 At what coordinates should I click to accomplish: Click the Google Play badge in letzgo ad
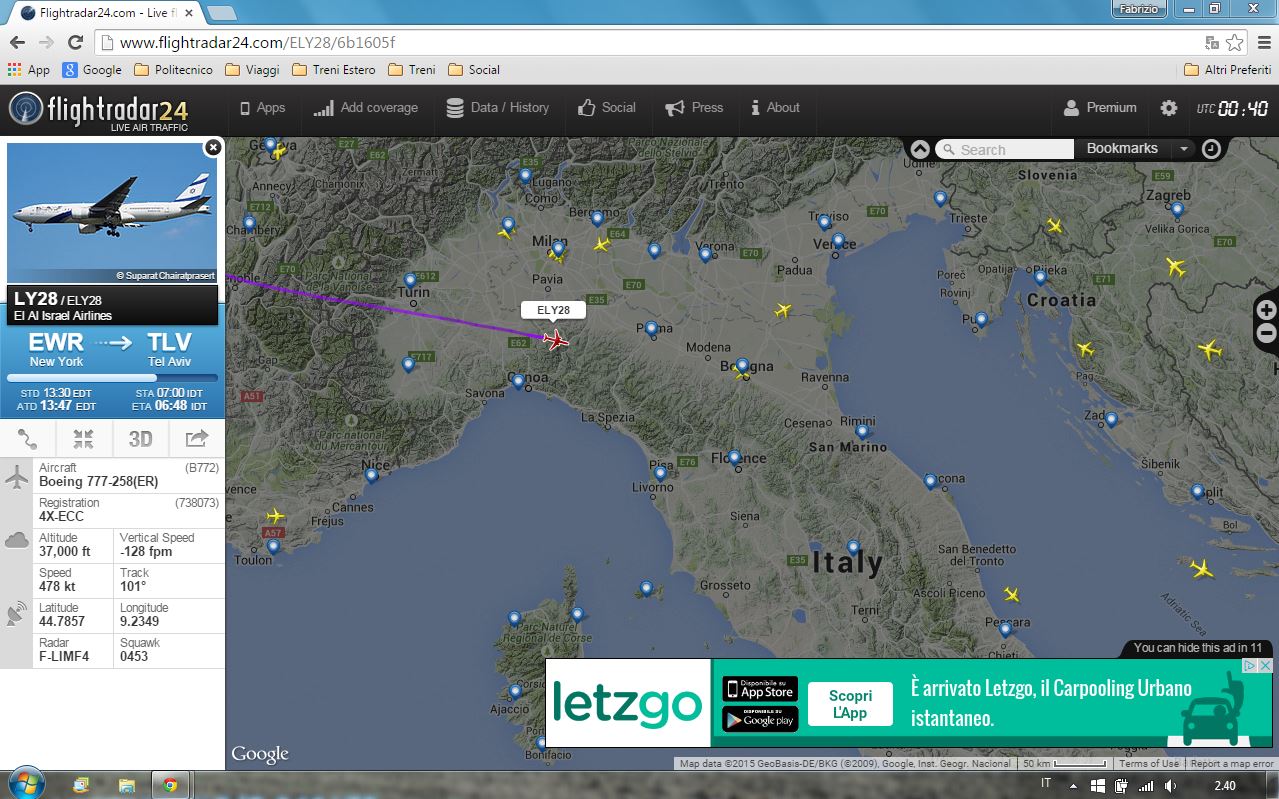tap(760, 719)
